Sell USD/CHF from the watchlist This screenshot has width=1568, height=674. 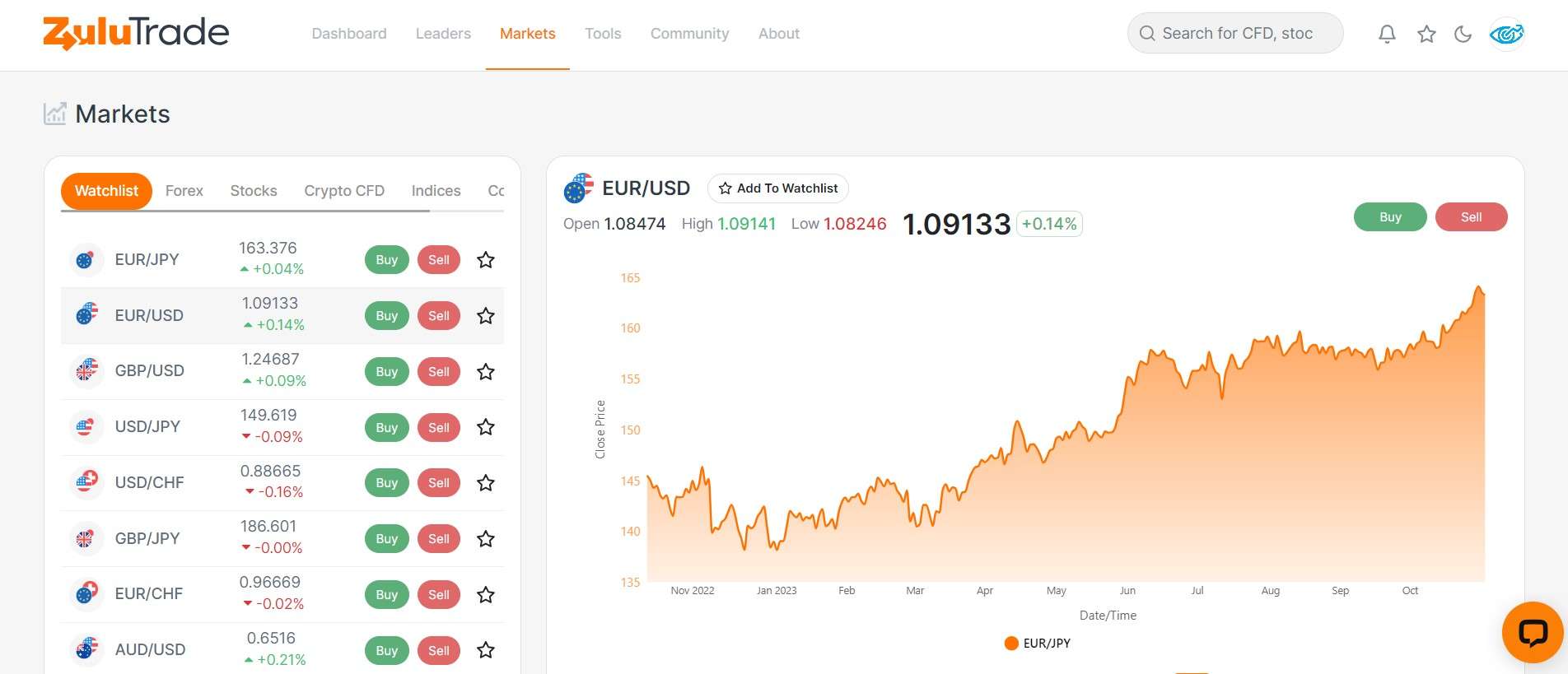[439, 483]
